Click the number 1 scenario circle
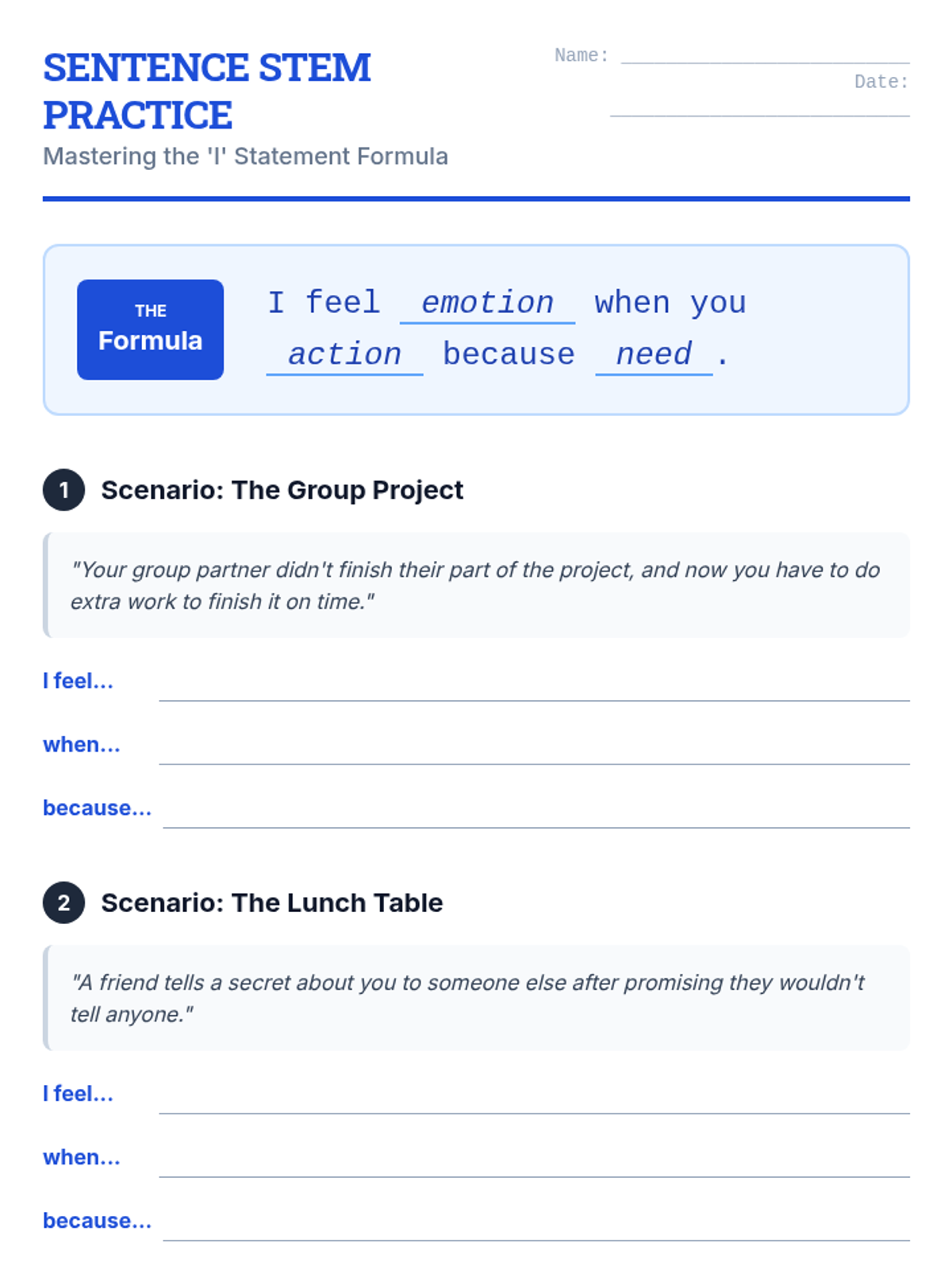 (63, 490)
